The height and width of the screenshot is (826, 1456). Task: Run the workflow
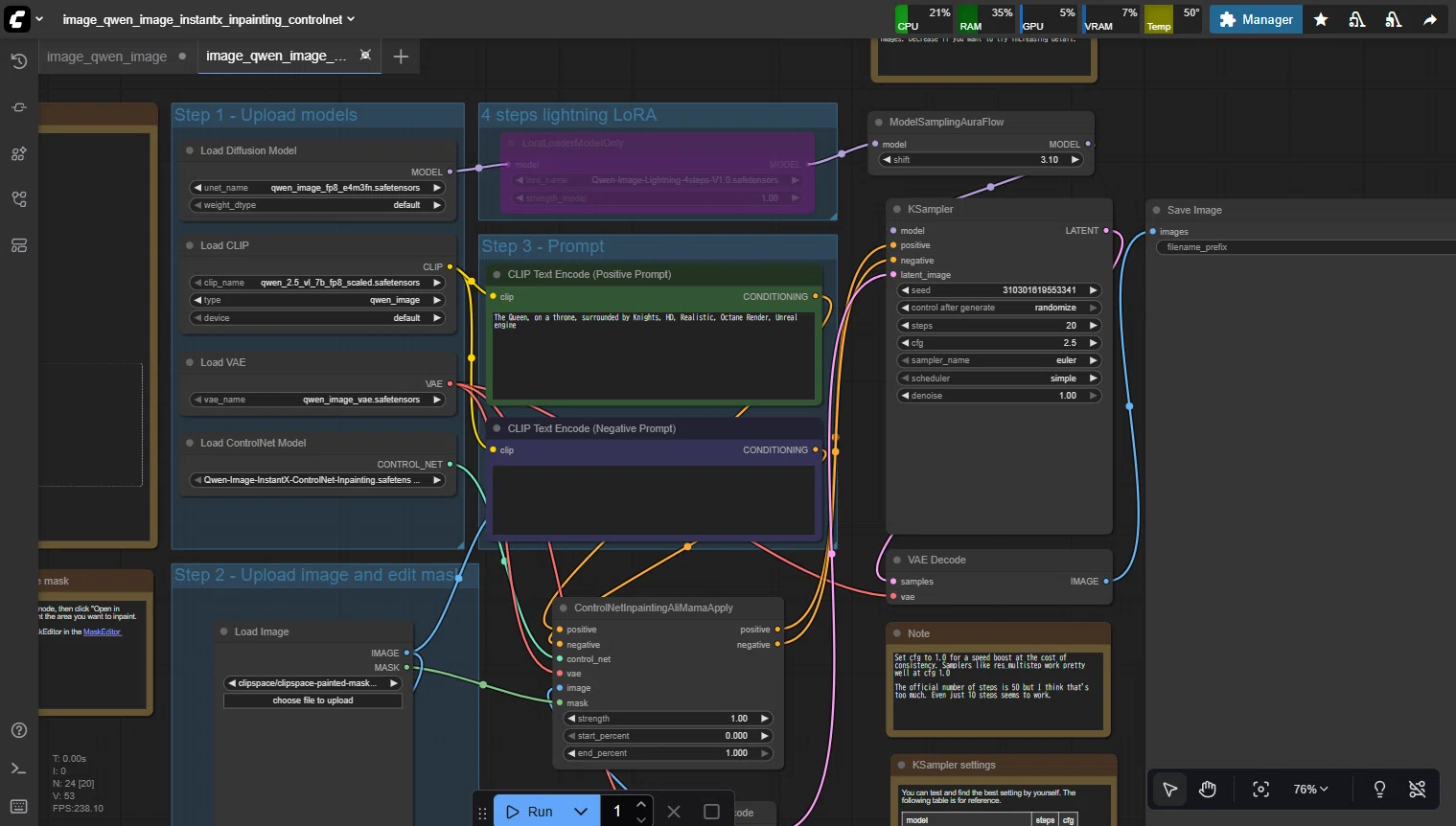coord(530,812)
